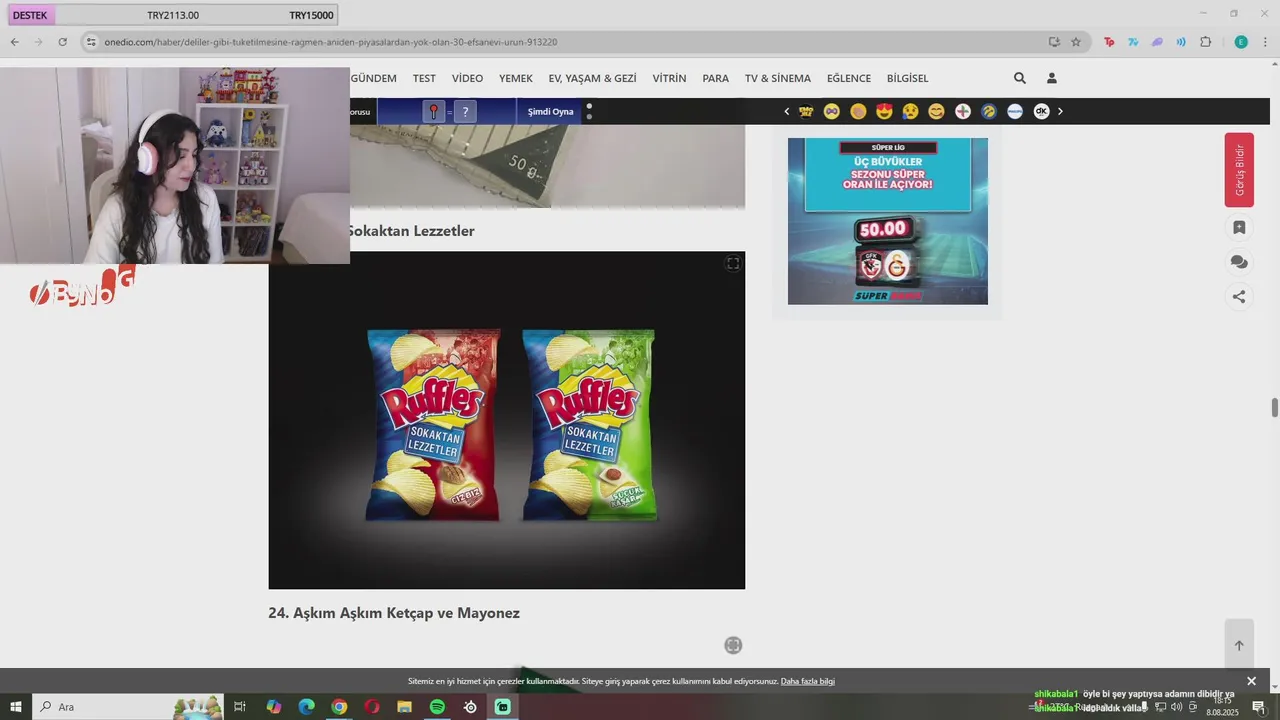This screenshot has height=720, width=1280.
Task: Show previous emoji reactions with left chevron
Action: [787, 111]
